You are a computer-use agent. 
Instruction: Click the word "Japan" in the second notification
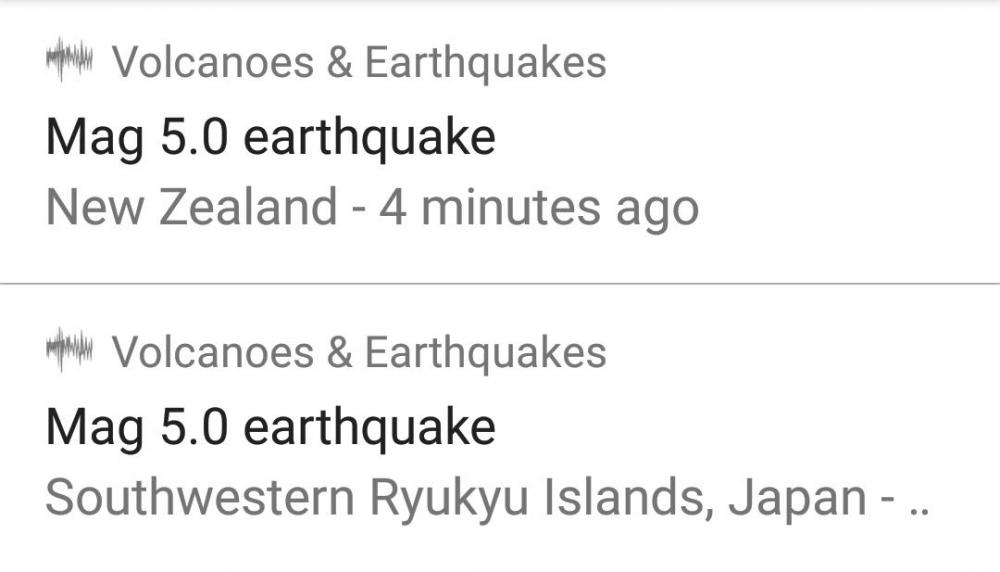click(x=797, y=498)
